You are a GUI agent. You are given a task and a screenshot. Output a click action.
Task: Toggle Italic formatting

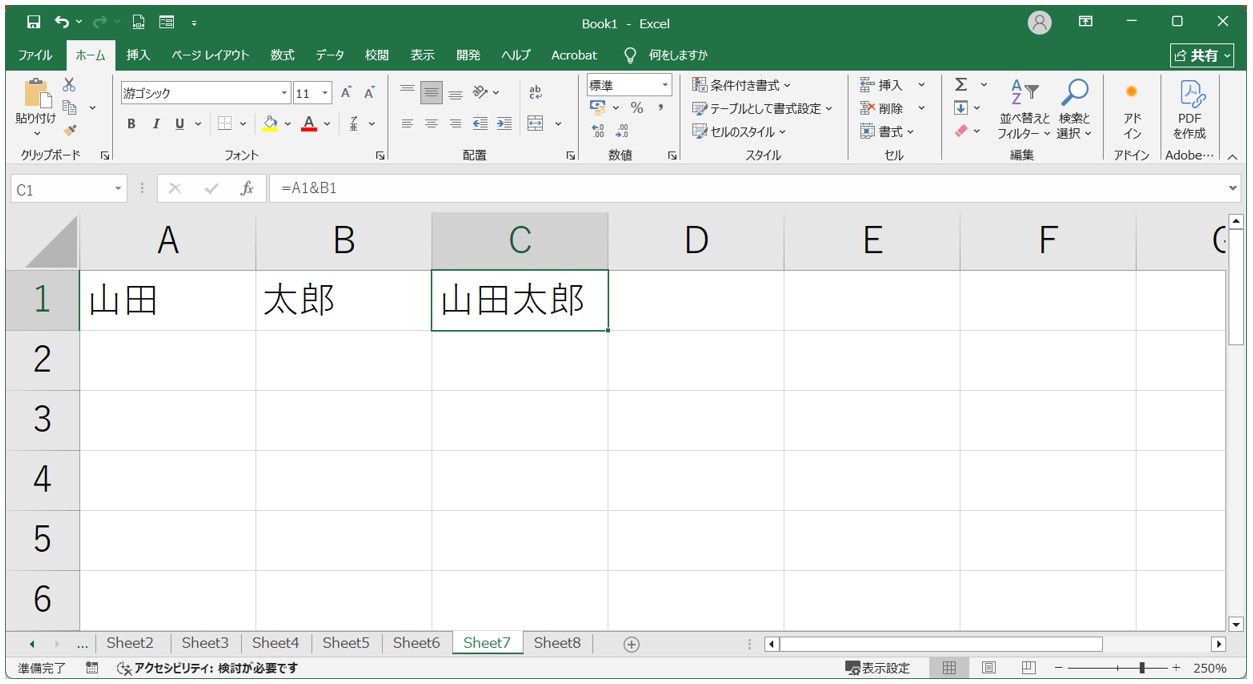pyautogui.click(x=156, y=124)
